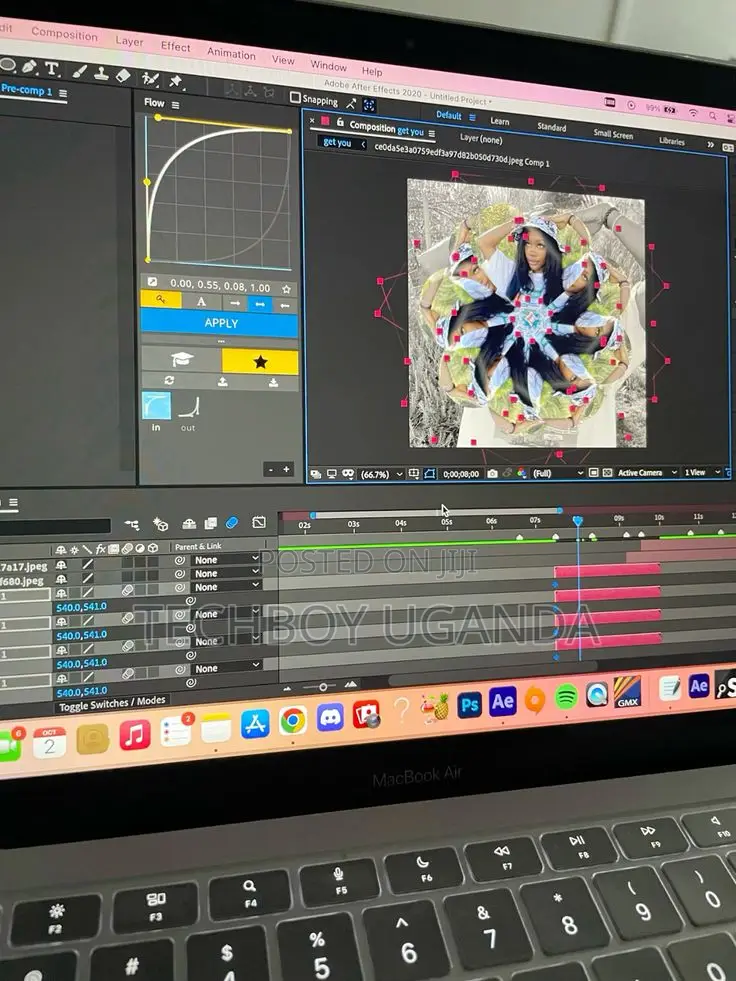Open Composition Mini-Flowchart in timeline
736x981 pixels.
(x=131, y=524)
